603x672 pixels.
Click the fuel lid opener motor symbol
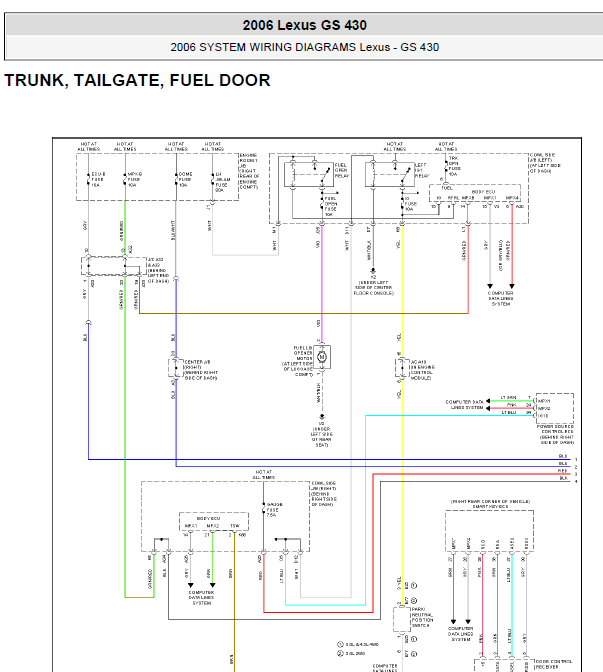tap(322, 357)
